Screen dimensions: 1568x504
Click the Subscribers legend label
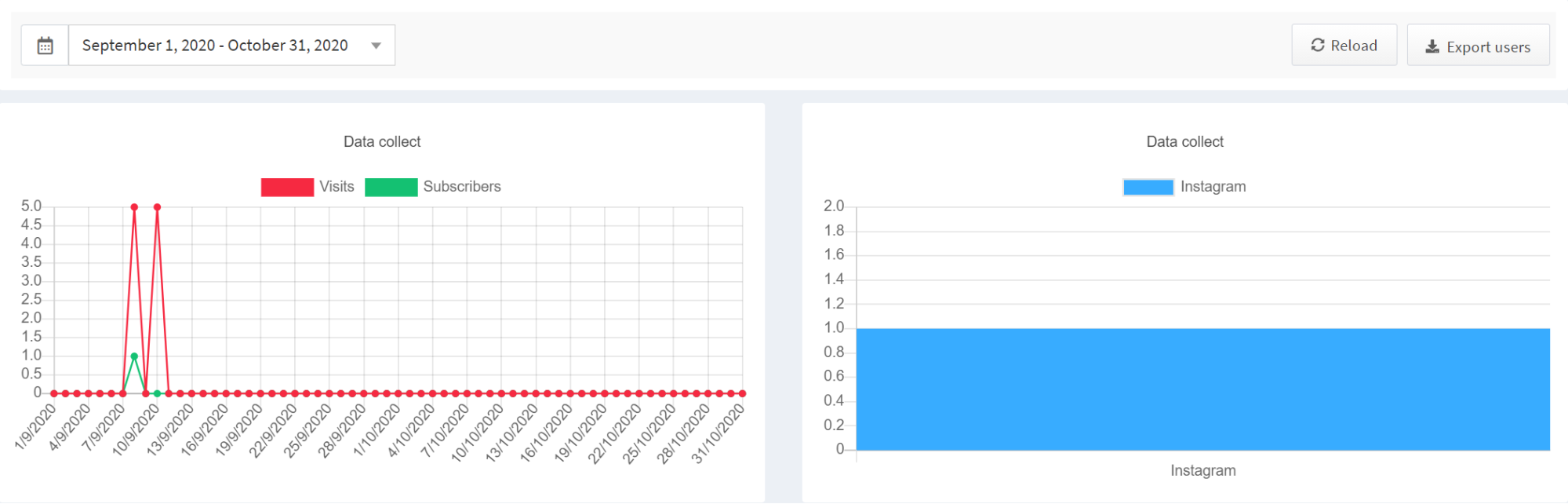[462, 187]
